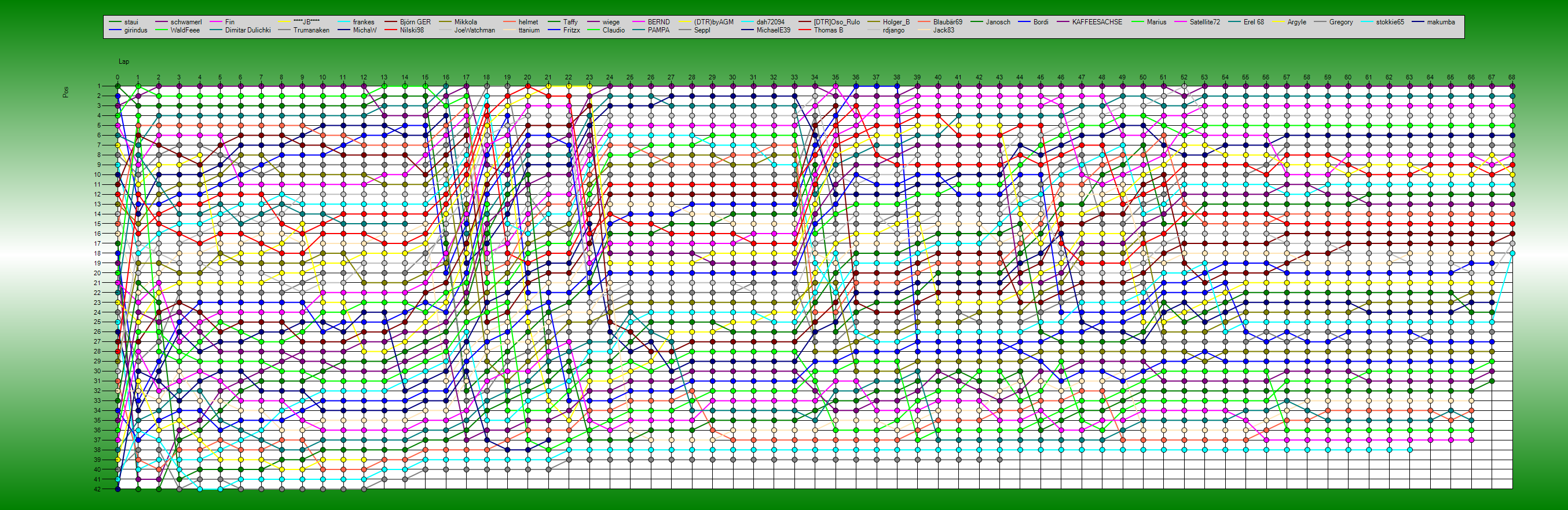Click position 42 label on axis
1568x510 pixels.
[97, 489]
